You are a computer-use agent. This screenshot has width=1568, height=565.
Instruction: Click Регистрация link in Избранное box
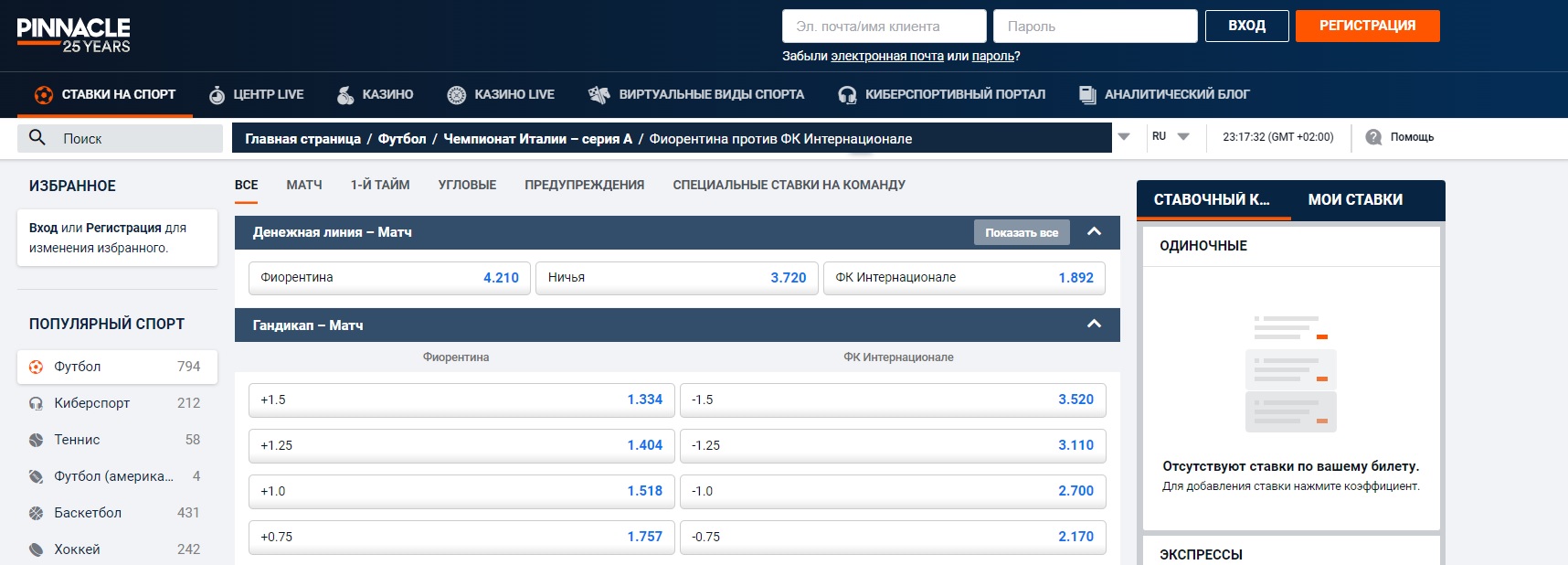coord(123,228)
